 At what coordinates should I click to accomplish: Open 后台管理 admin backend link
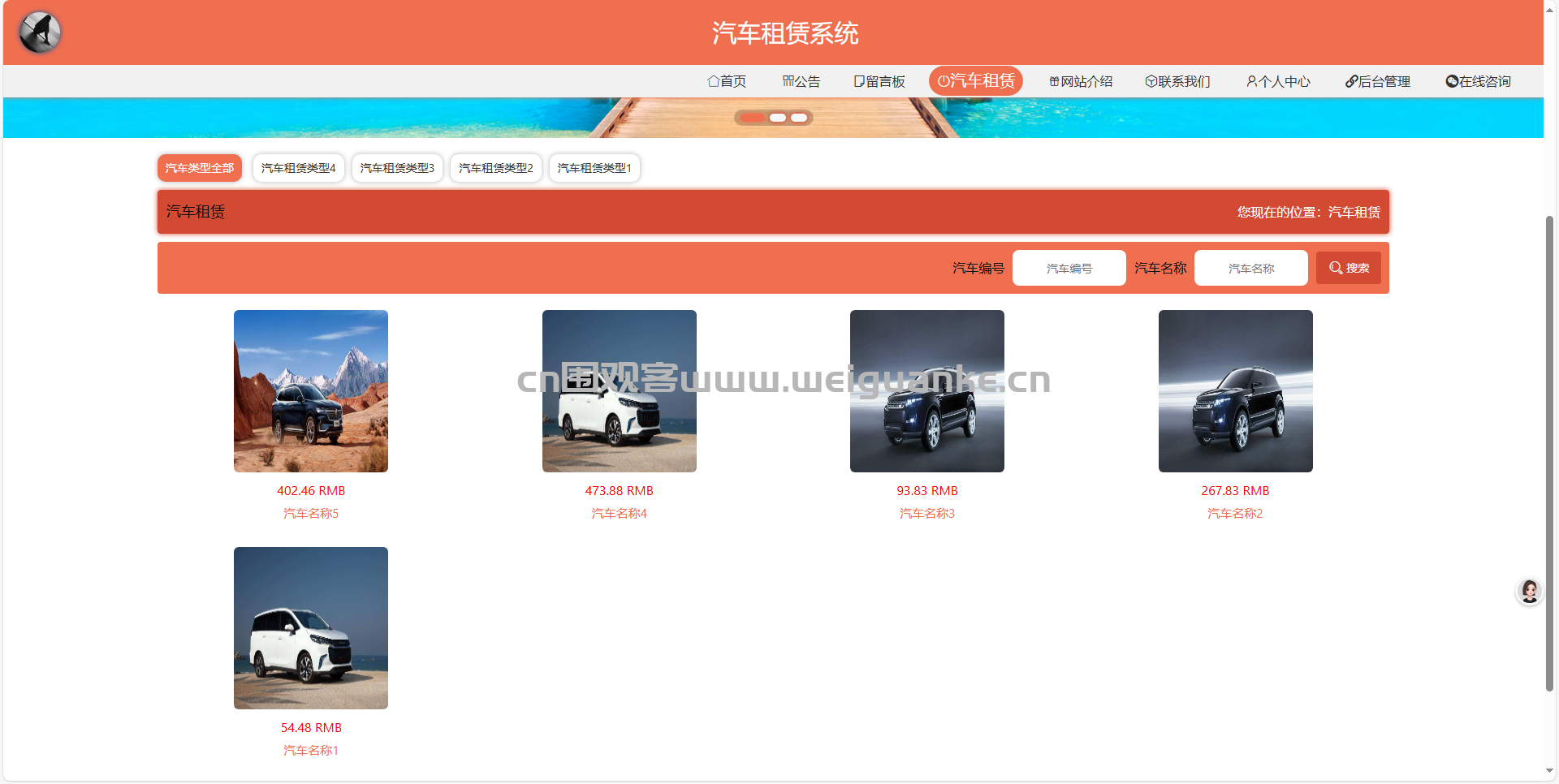(x=1378, y=81)
